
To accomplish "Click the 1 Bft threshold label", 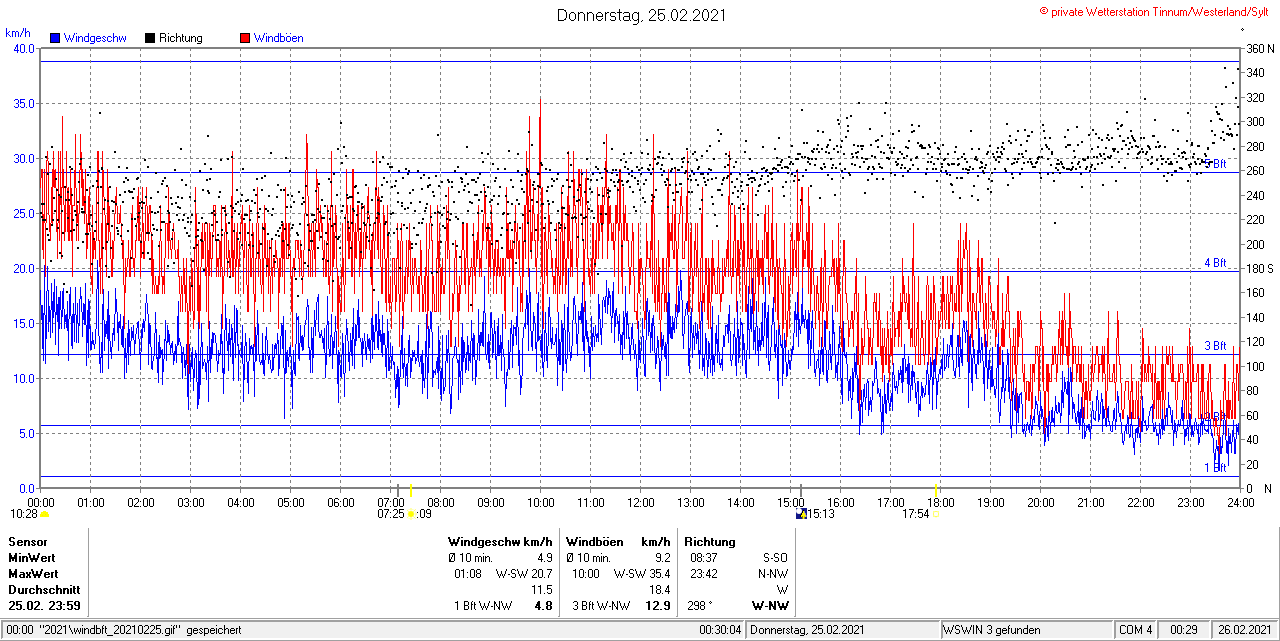I will point(1215,467).
